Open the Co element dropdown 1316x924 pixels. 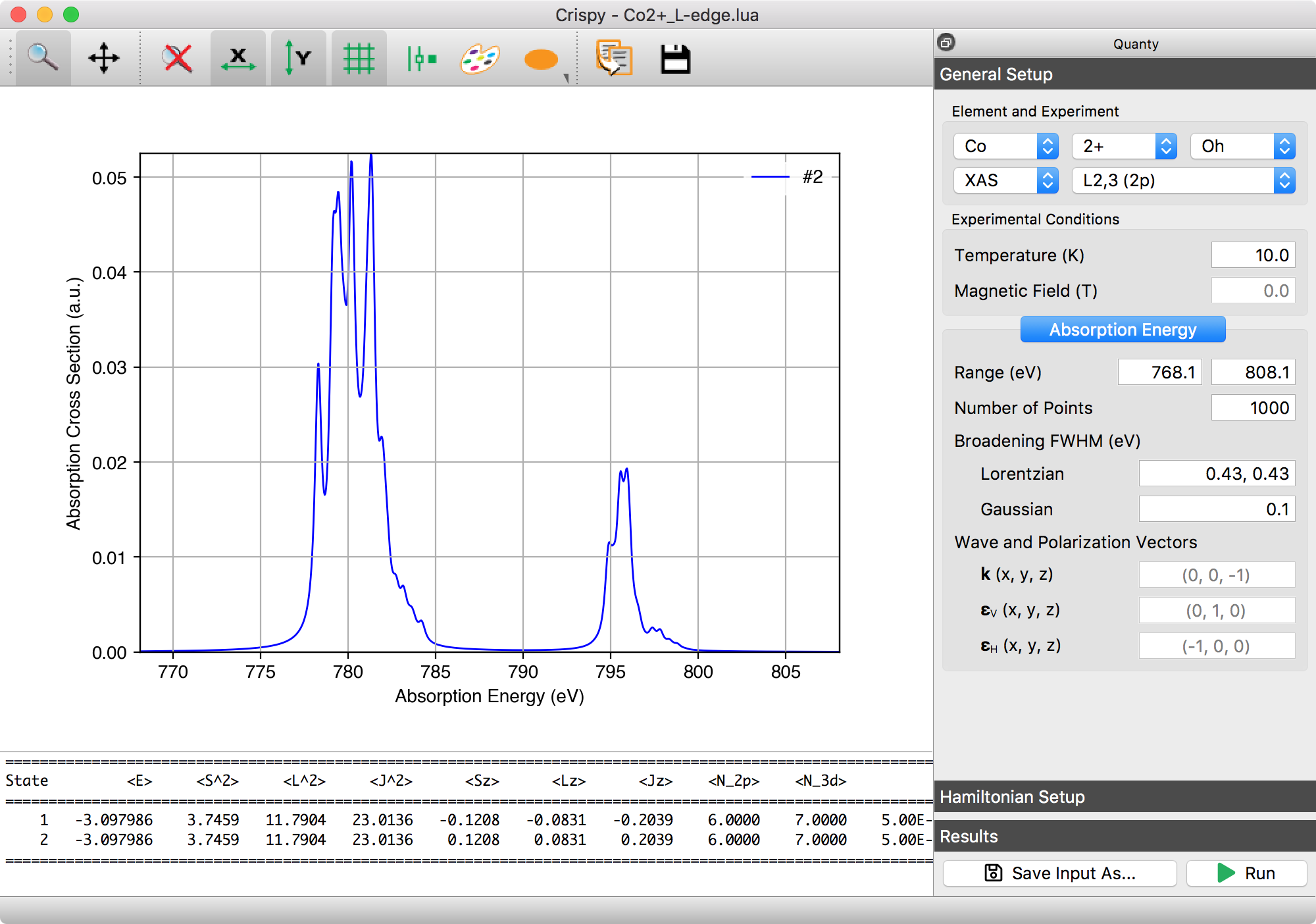pyautogui.click(x=1005, y=146)
